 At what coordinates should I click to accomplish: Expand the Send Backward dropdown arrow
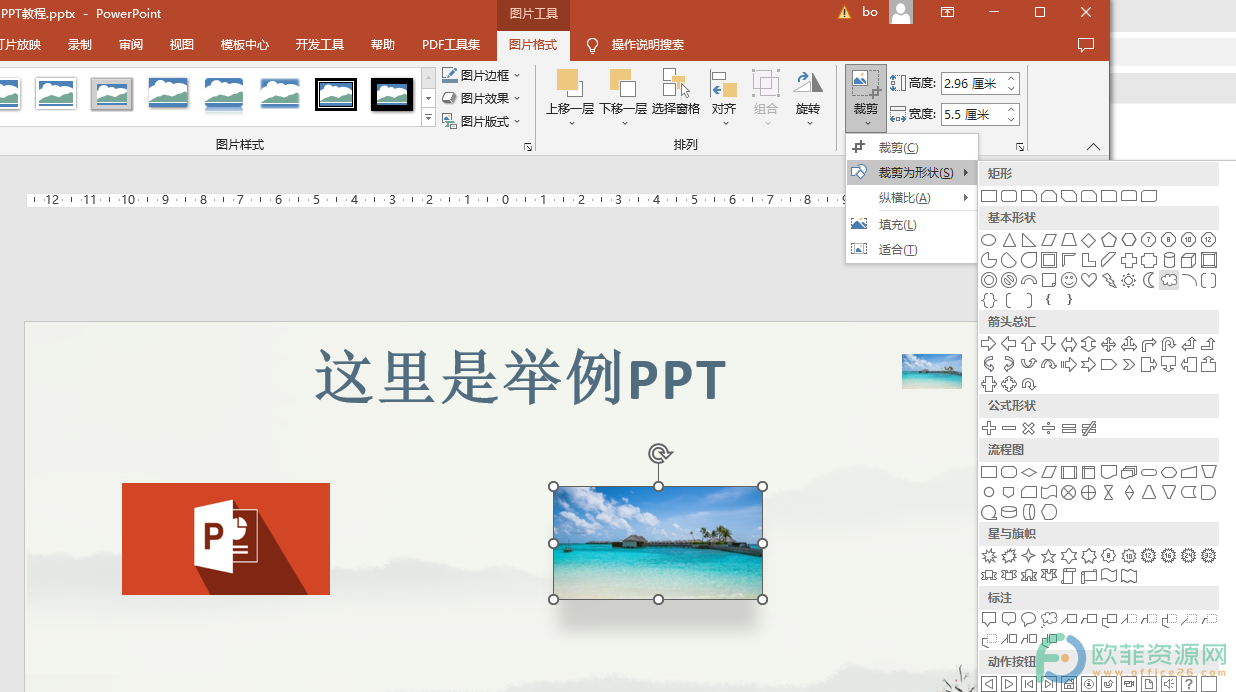click(x=623, y=123)
